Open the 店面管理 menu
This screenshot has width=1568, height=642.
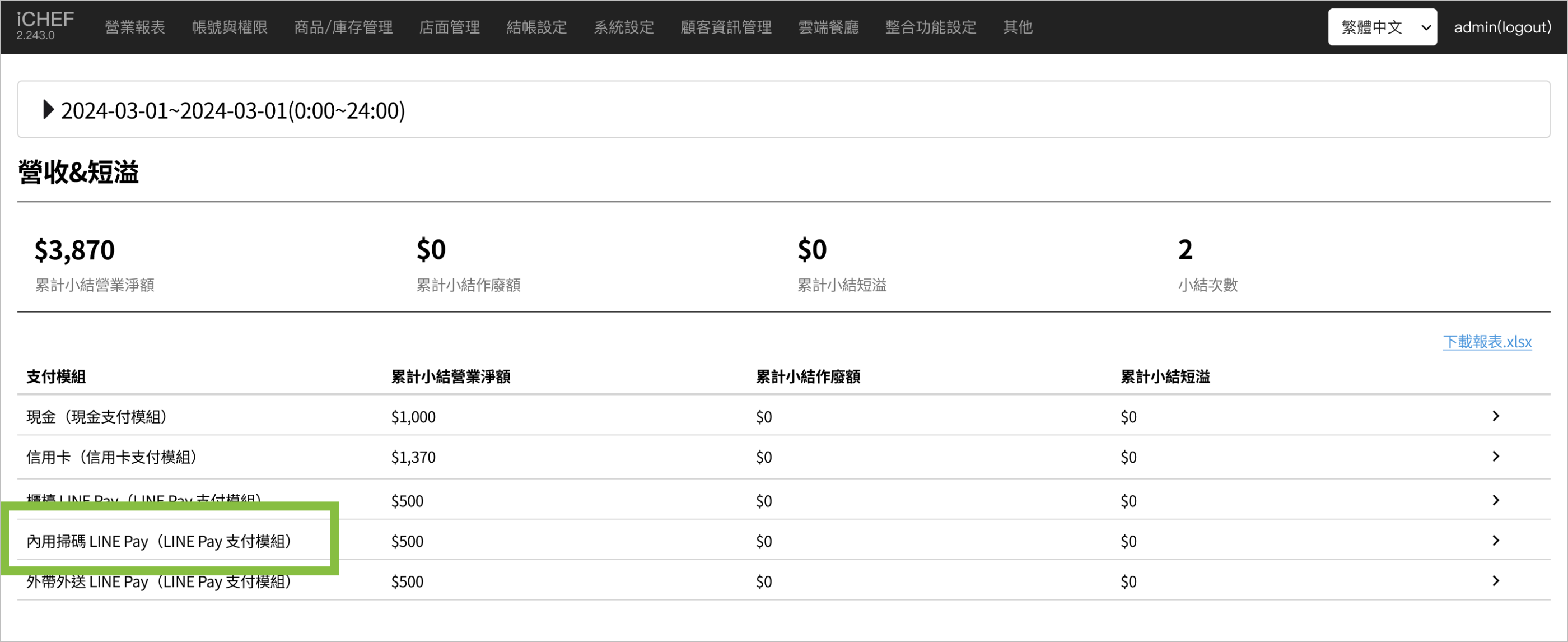[449, 27]
